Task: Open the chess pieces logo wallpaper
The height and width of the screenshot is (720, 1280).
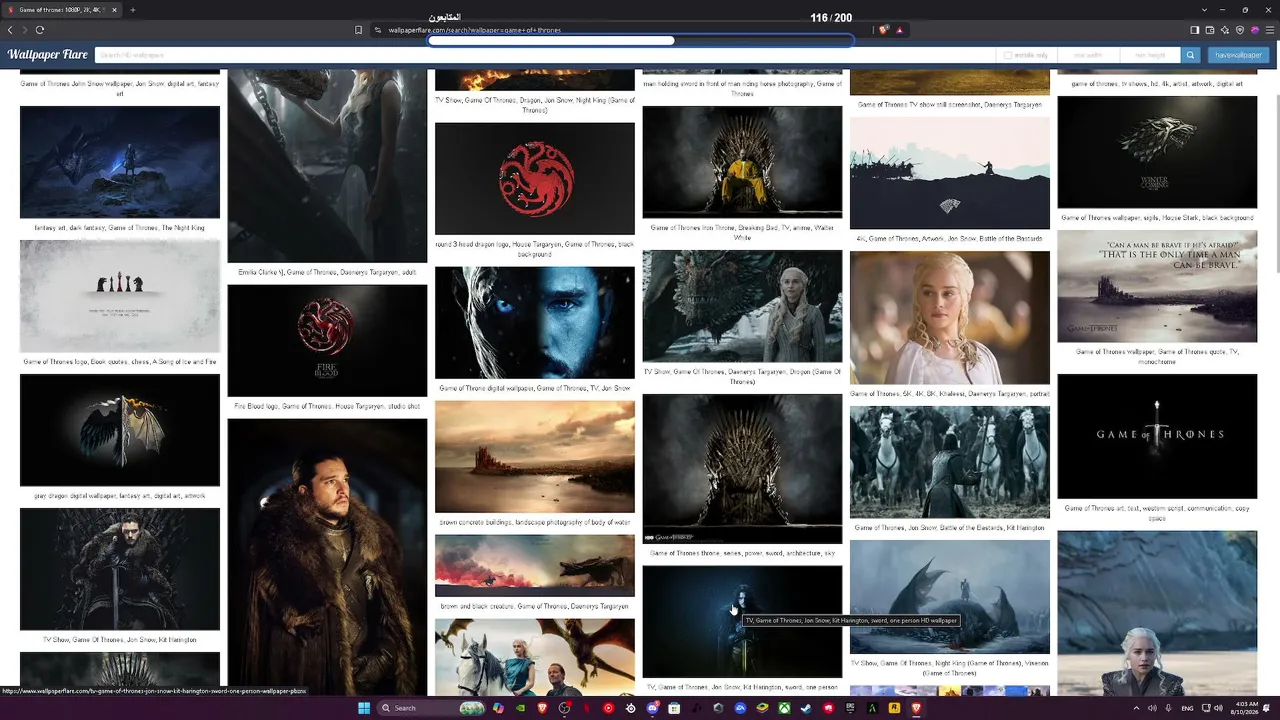Action: (x=120, y=296)
